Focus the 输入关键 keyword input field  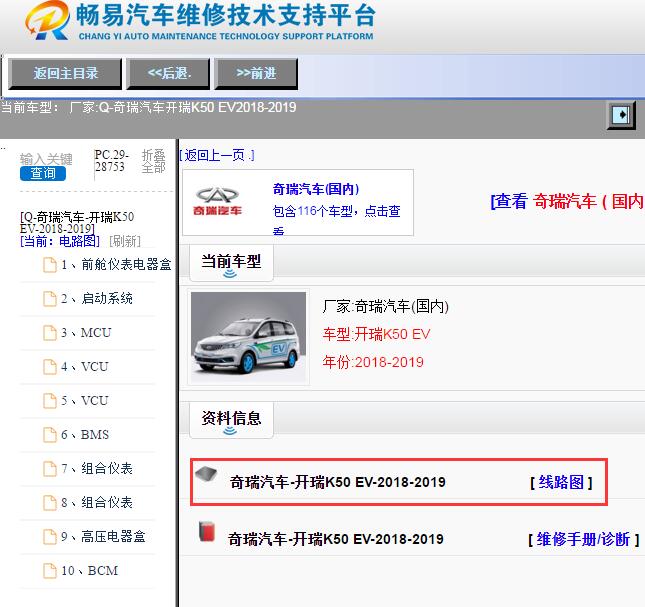click(x=46, y=159)
